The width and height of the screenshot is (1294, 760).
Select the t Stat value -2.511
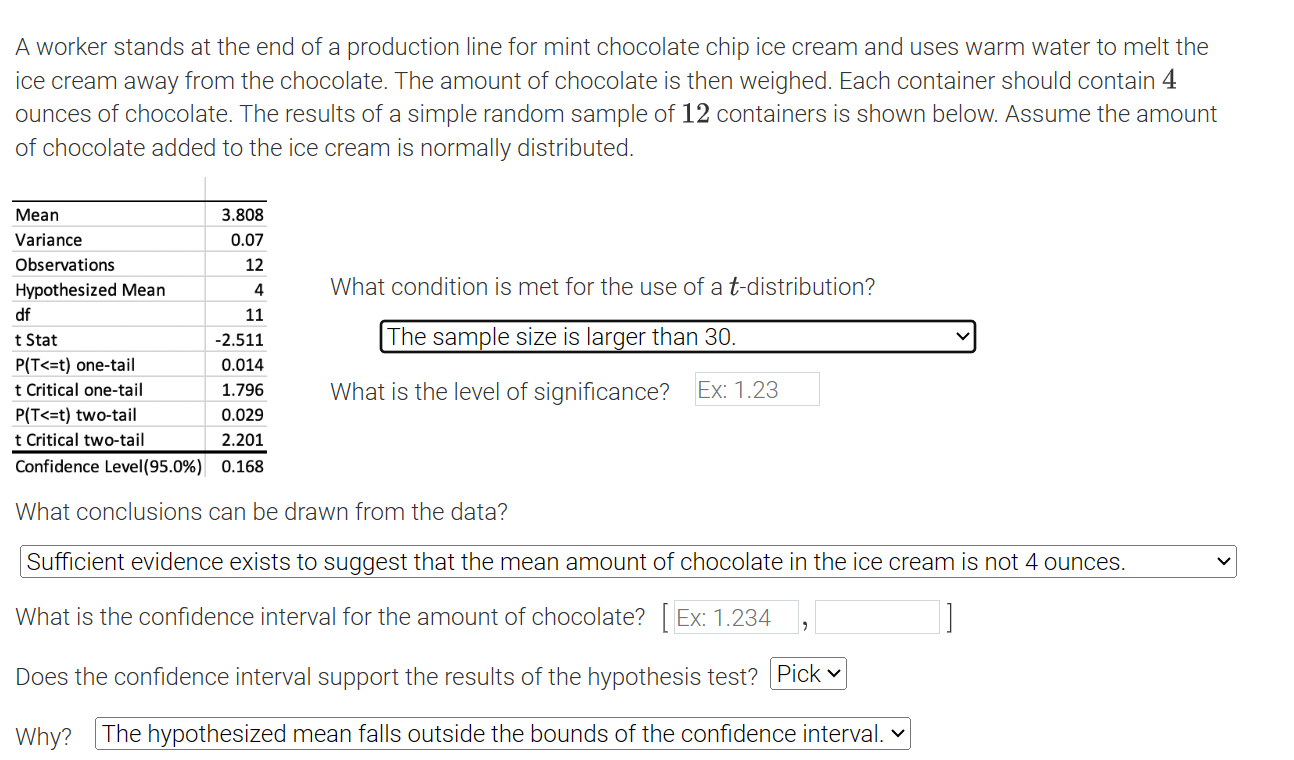tap(239, 340)
